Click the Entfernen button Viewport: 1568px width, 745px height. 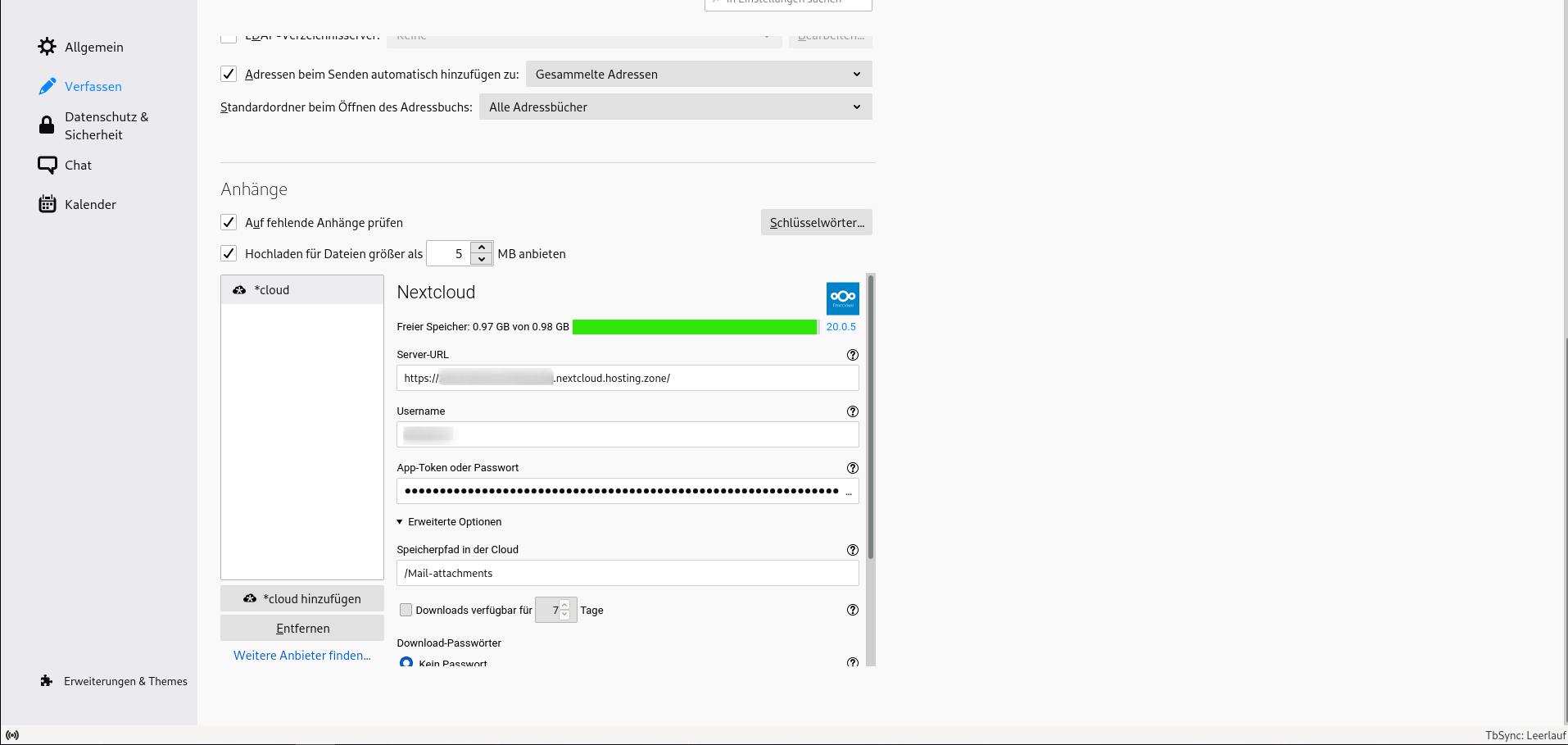pyautogui.click(x=302, y=628)
